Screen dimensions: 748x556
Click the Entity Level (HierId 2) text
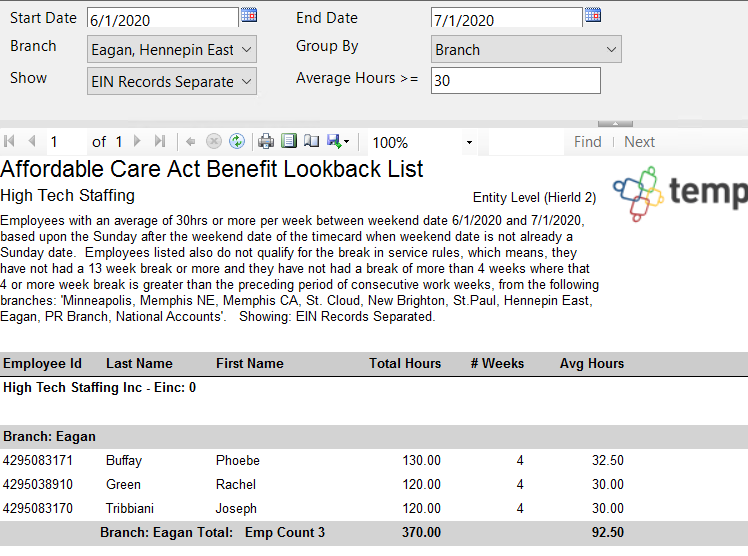tap(534, 197)
